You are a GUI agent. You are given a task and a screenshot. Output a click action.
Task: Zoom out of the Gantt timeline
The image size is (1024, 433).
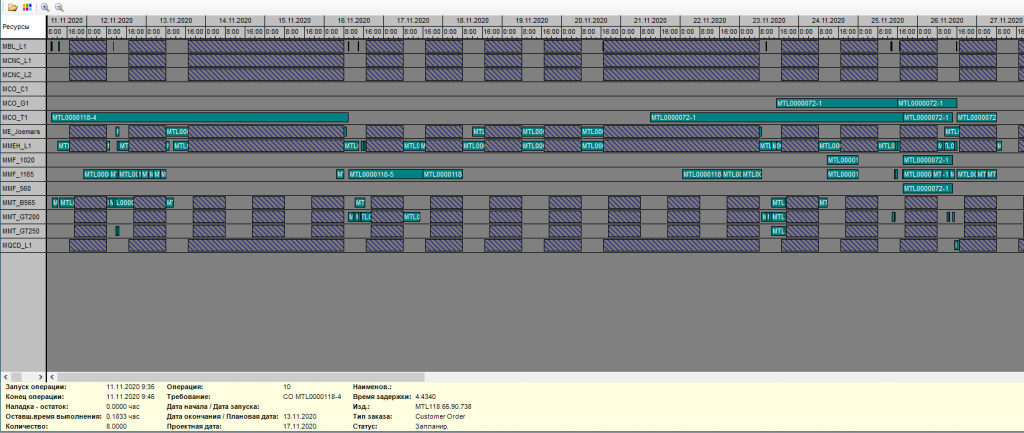[59, 6]
